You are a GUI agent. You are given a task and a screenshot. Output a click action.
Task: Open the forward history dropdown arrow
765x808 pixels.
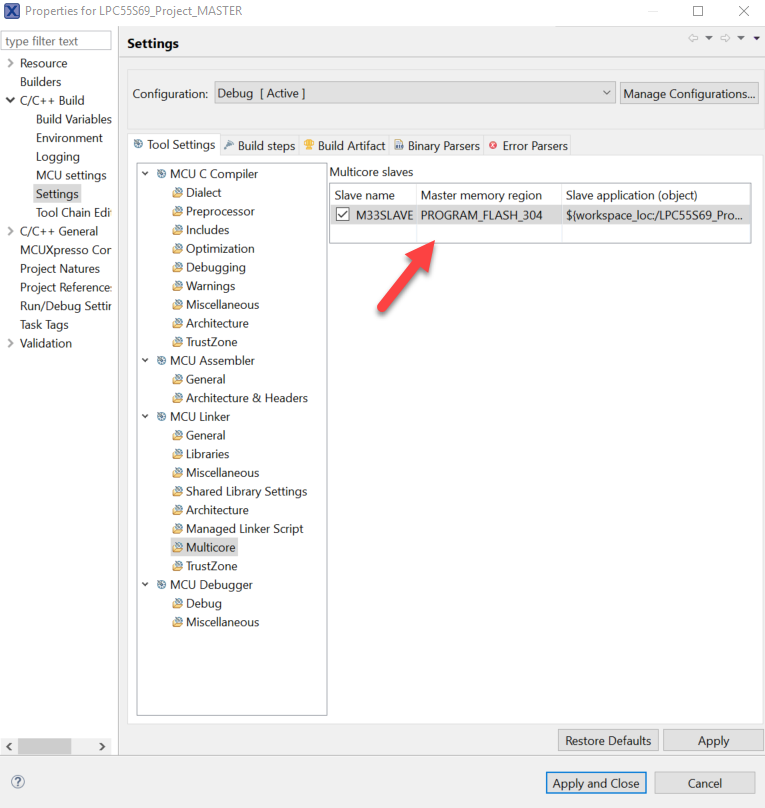click(x=741, y=38)
